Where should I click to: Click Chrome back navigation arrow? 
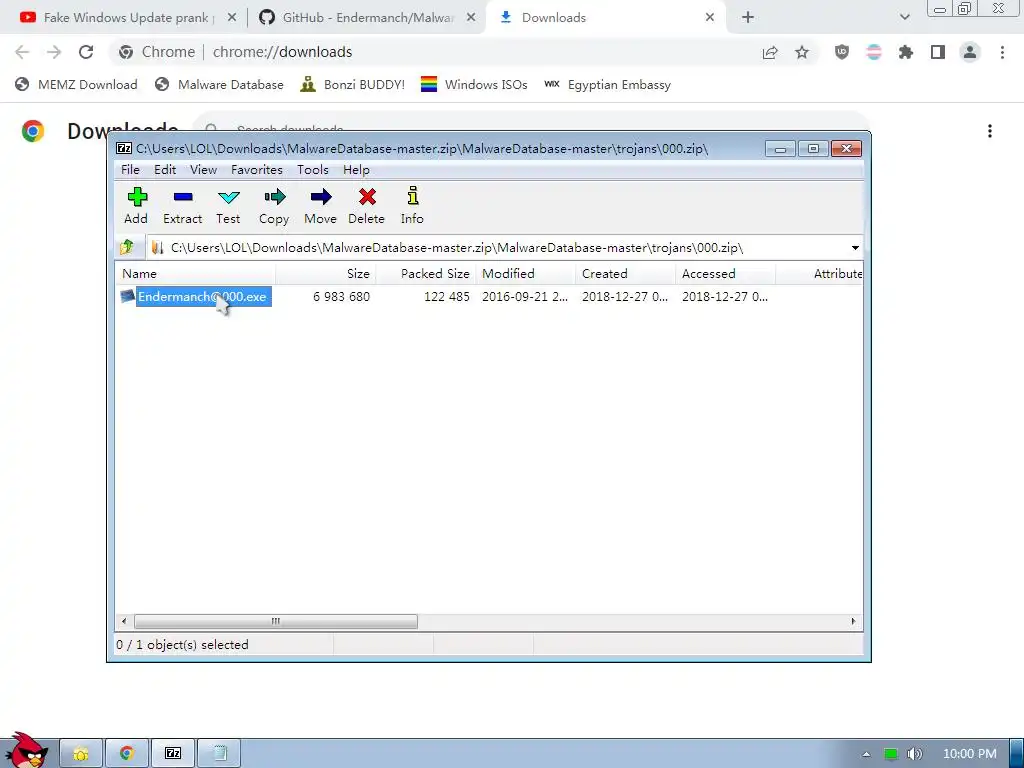pyautogui.click(x=22, y=52)
